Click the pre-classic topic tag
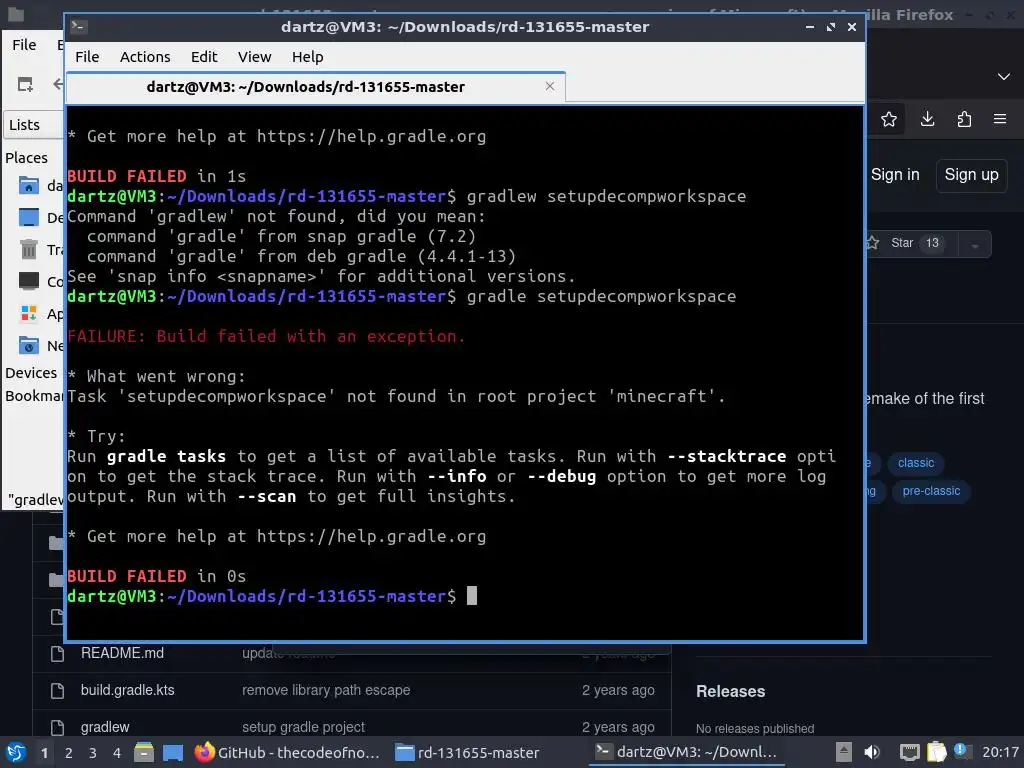 point(931,491)
